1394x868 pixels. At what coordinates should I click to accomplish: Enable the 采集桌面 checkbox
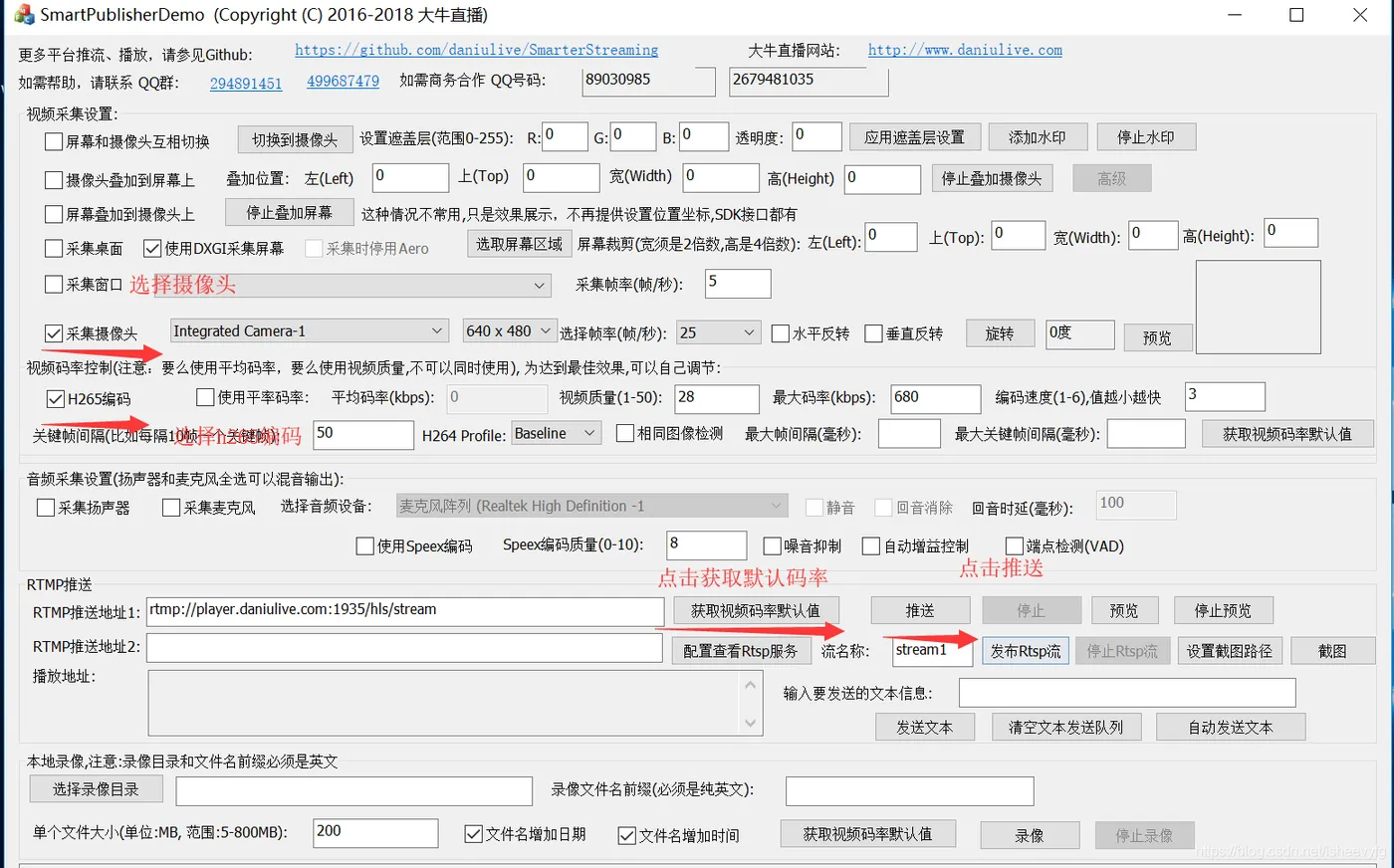54,248
